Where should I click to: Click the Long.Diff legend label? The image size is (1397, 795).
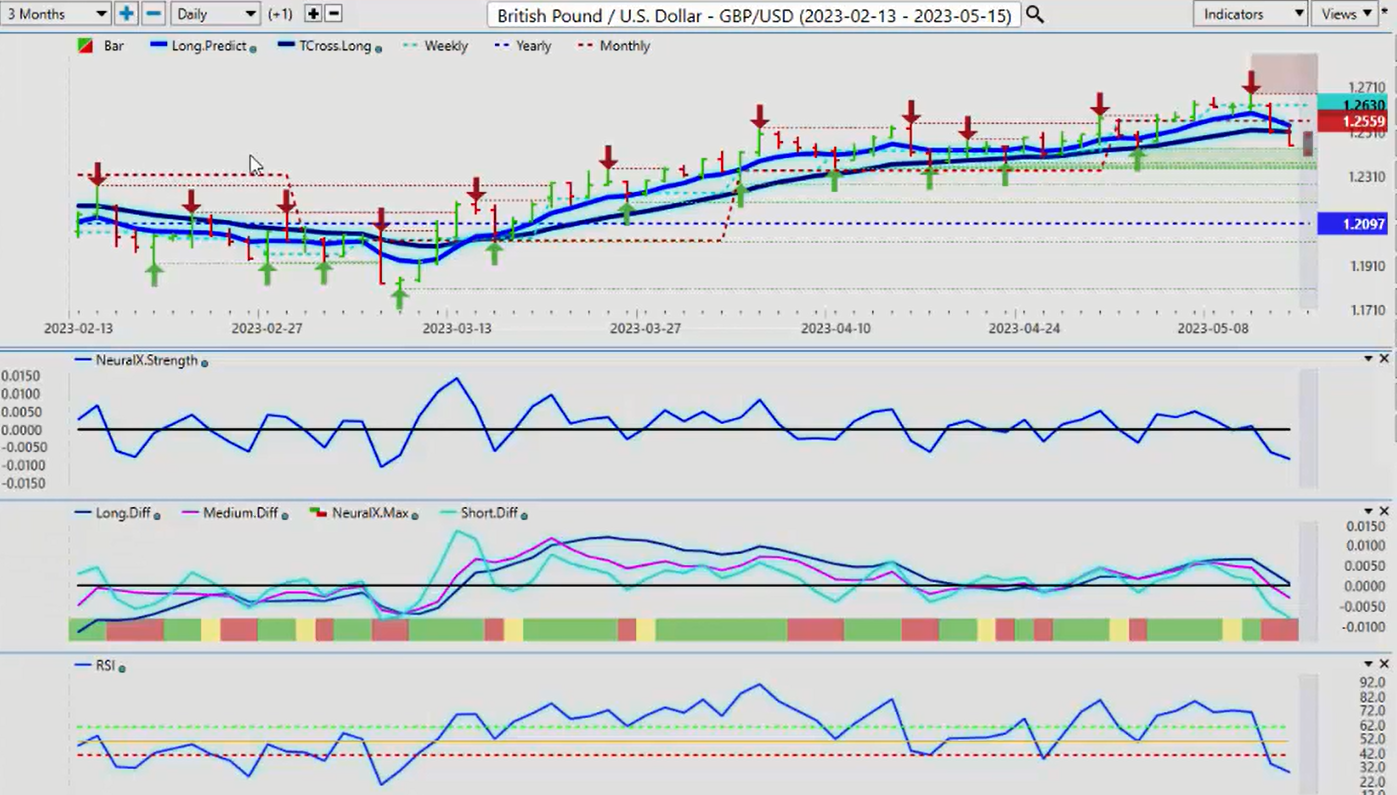(122, 513)
